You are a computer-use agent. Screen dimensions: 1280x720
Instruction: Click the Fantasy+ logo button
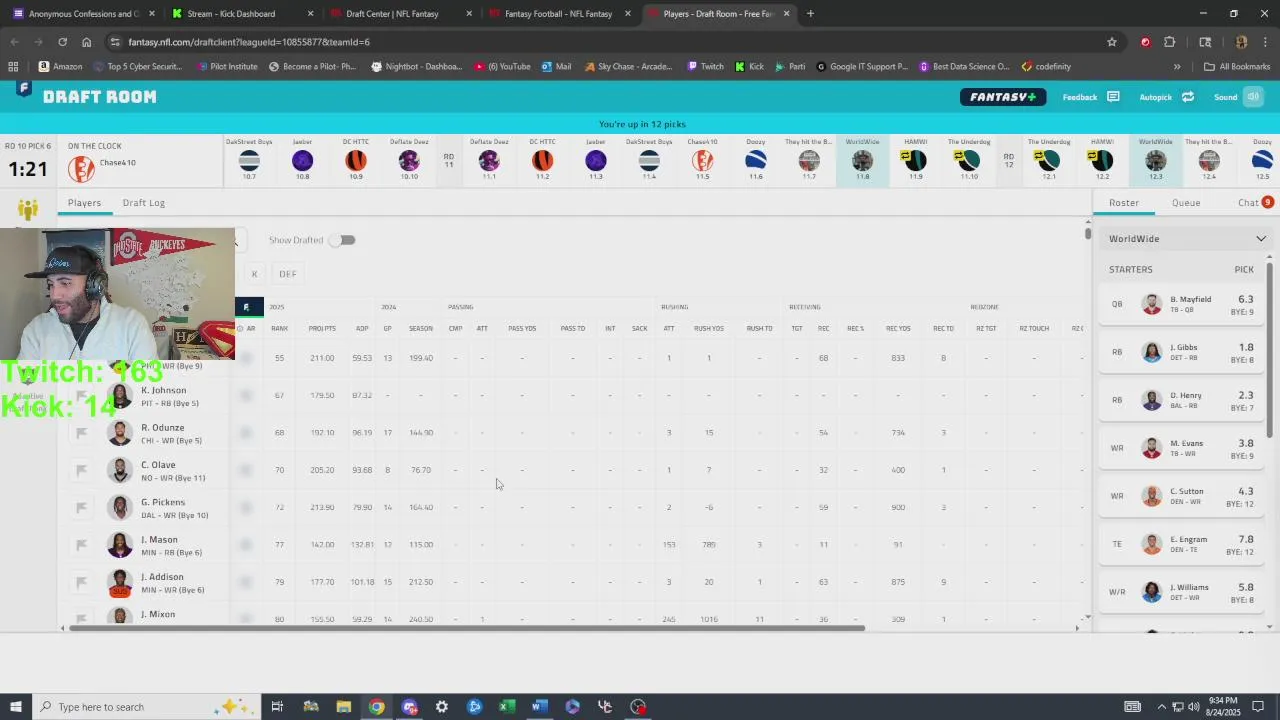coord(1003,97)
